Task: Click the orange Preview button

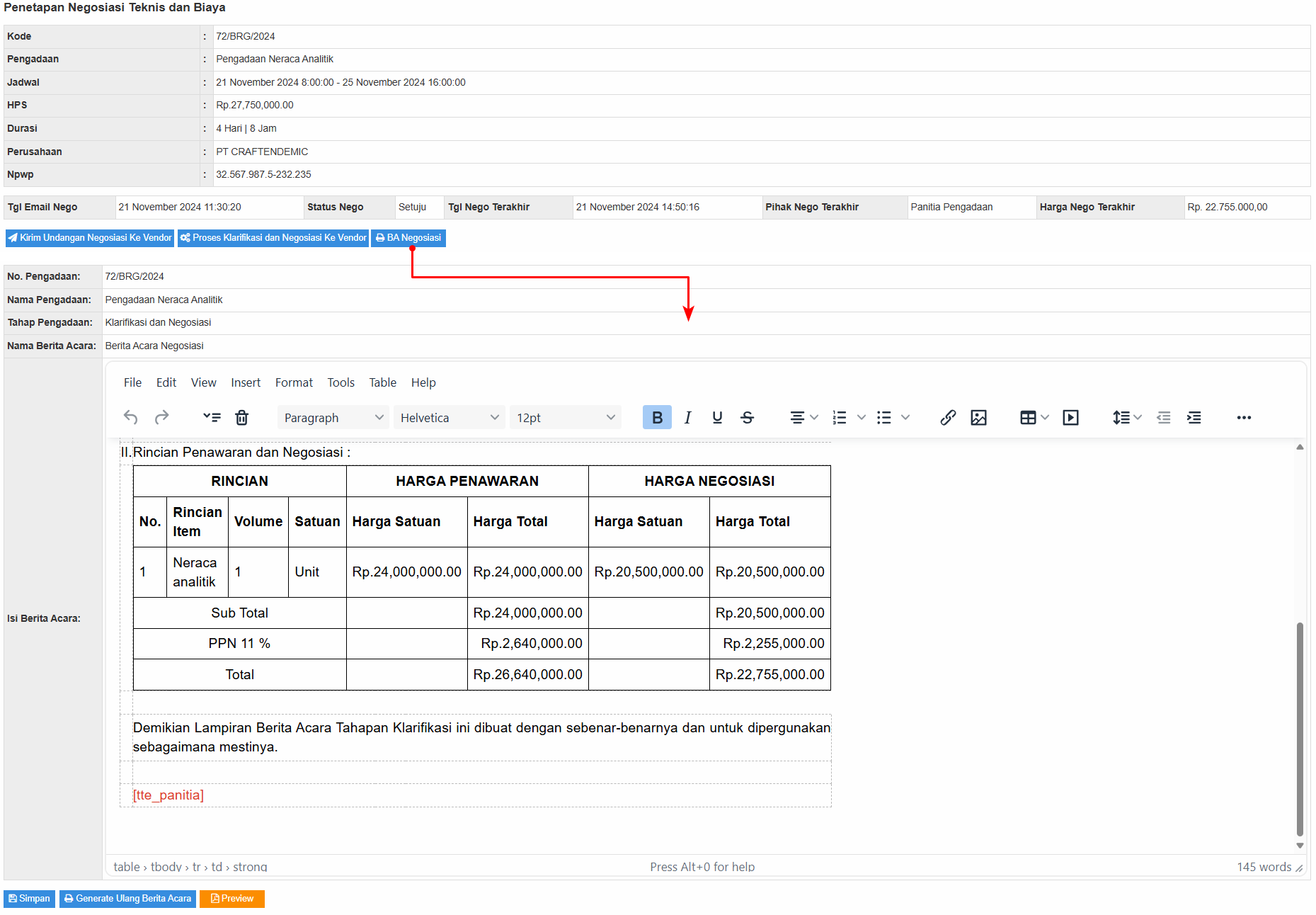Action: tap(232, 898)
